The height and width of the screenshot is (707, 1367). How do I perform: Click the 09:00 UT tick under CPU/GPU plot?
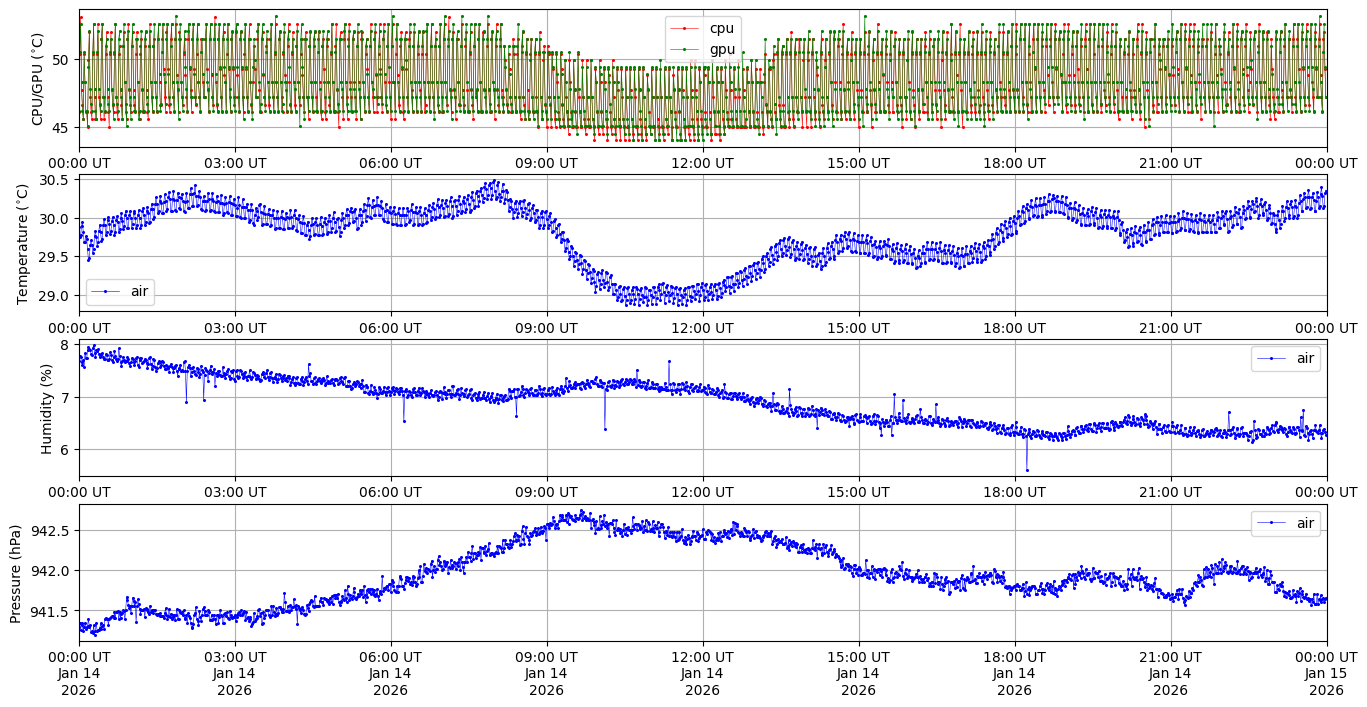tap(546, 163)
